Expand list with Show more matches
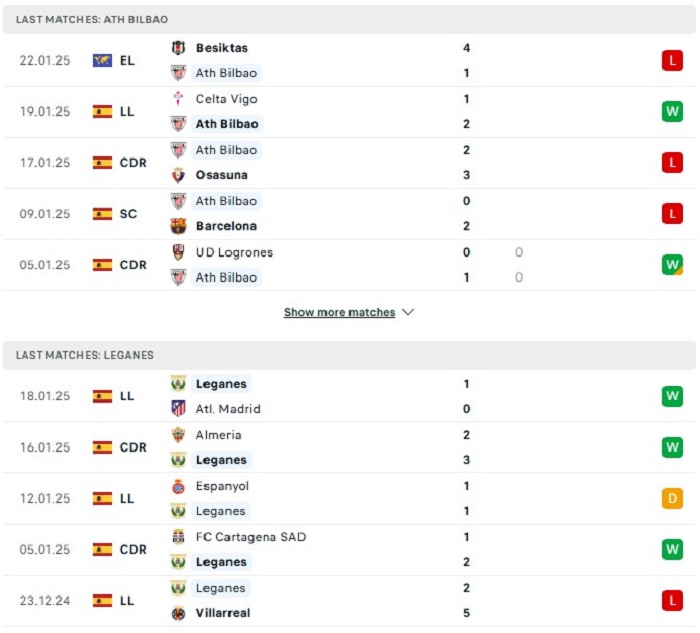Screen dimensions: 700x633 pos(339,312)
